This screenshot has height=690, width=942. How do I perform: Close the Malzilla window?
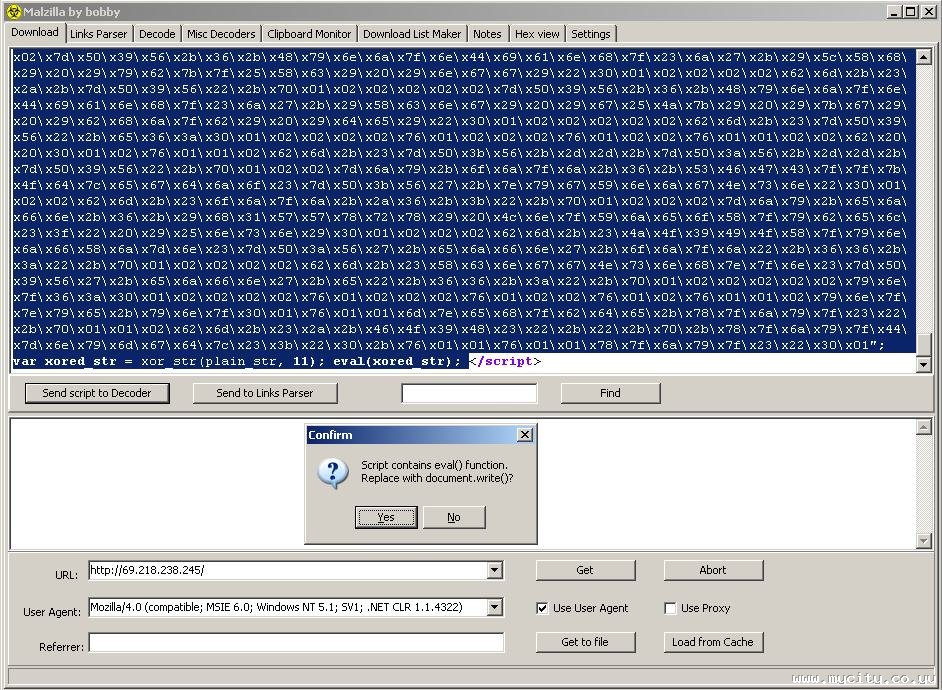click(x=928, y=11)
